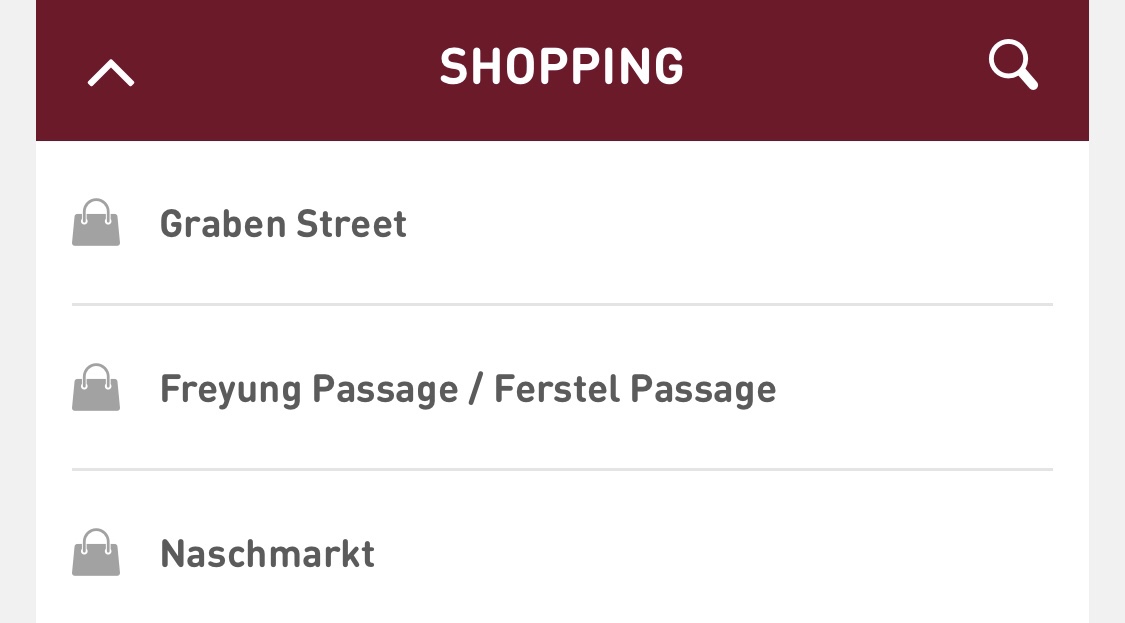The image size is (1125, 623).
Task: Click divider line below Graben Street row
Action: click(562, 304)
